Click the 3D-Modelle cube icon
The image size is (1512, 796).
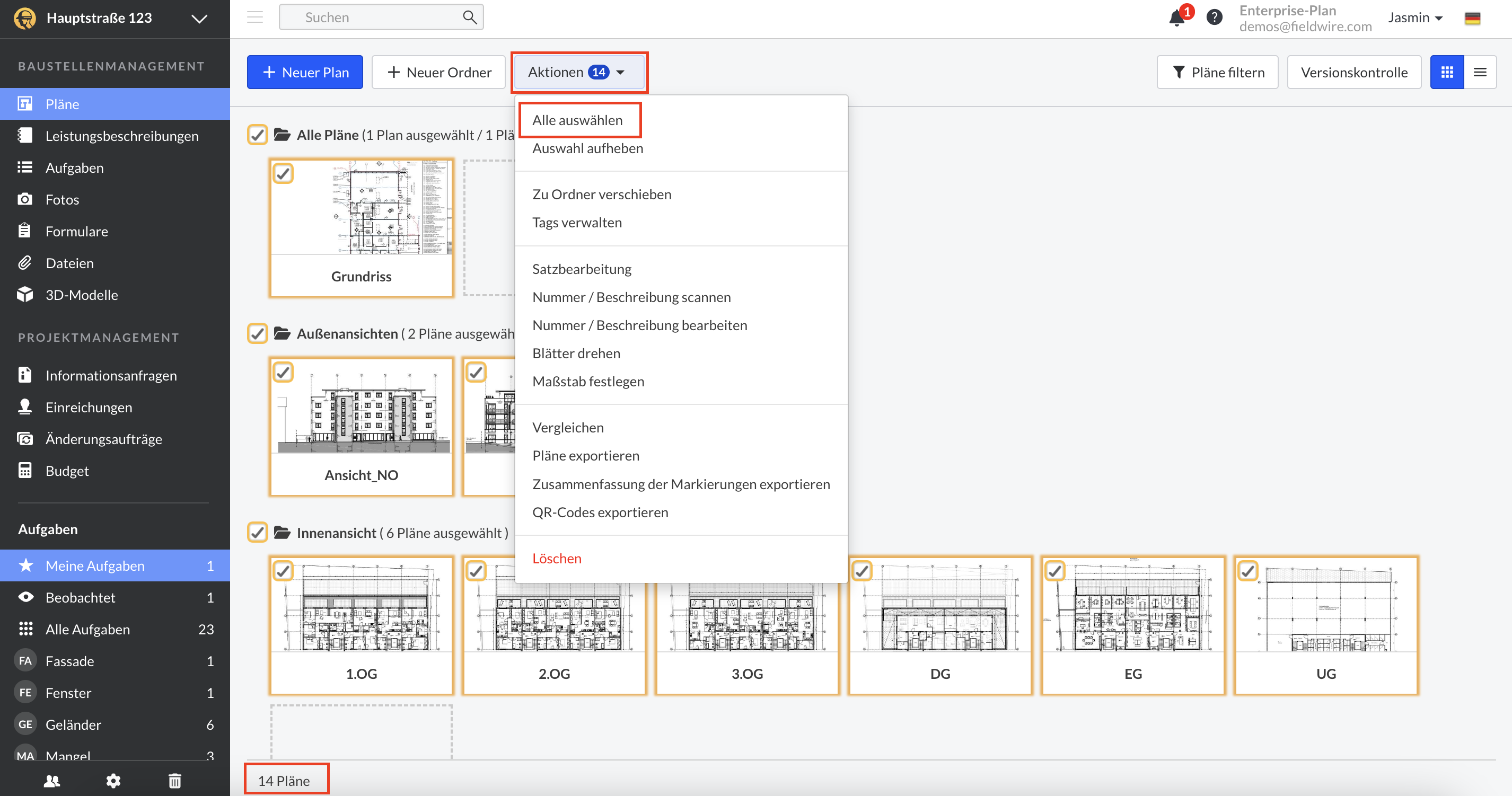[24, 295]
